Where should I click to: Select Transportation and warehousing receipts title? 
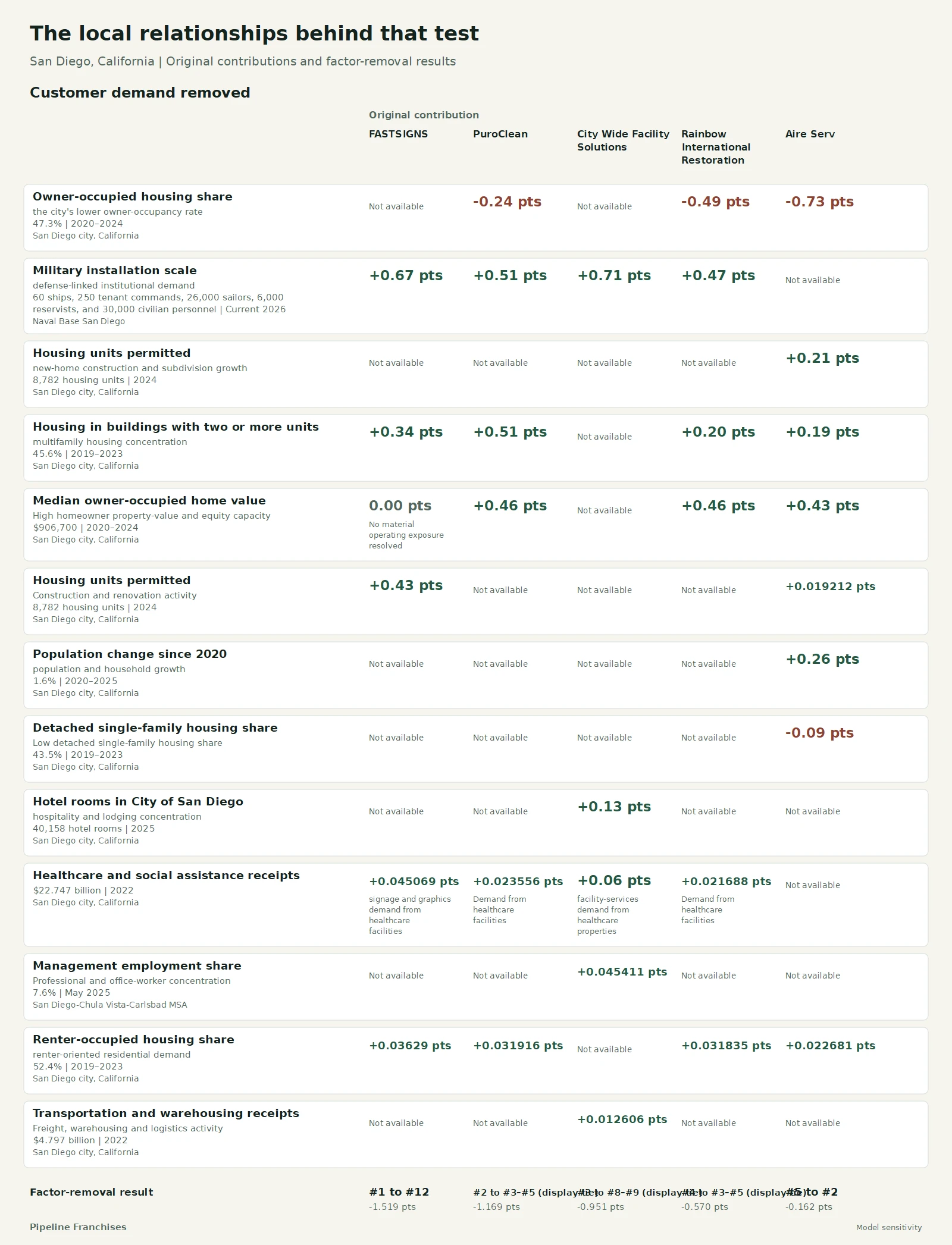point(166,1113)
